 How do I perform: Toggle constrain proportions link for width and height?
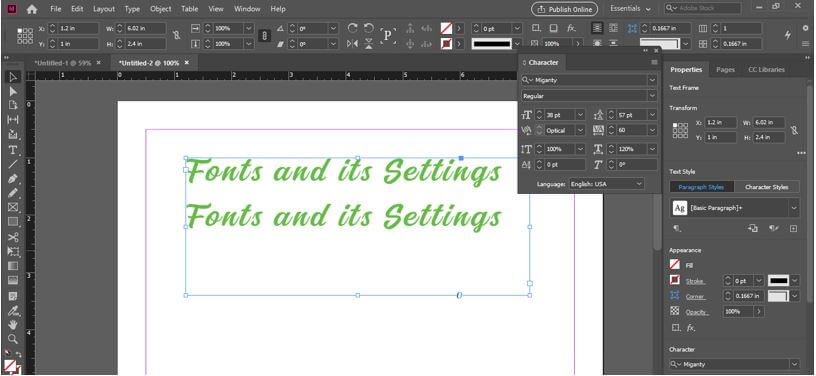click(176, 35)
